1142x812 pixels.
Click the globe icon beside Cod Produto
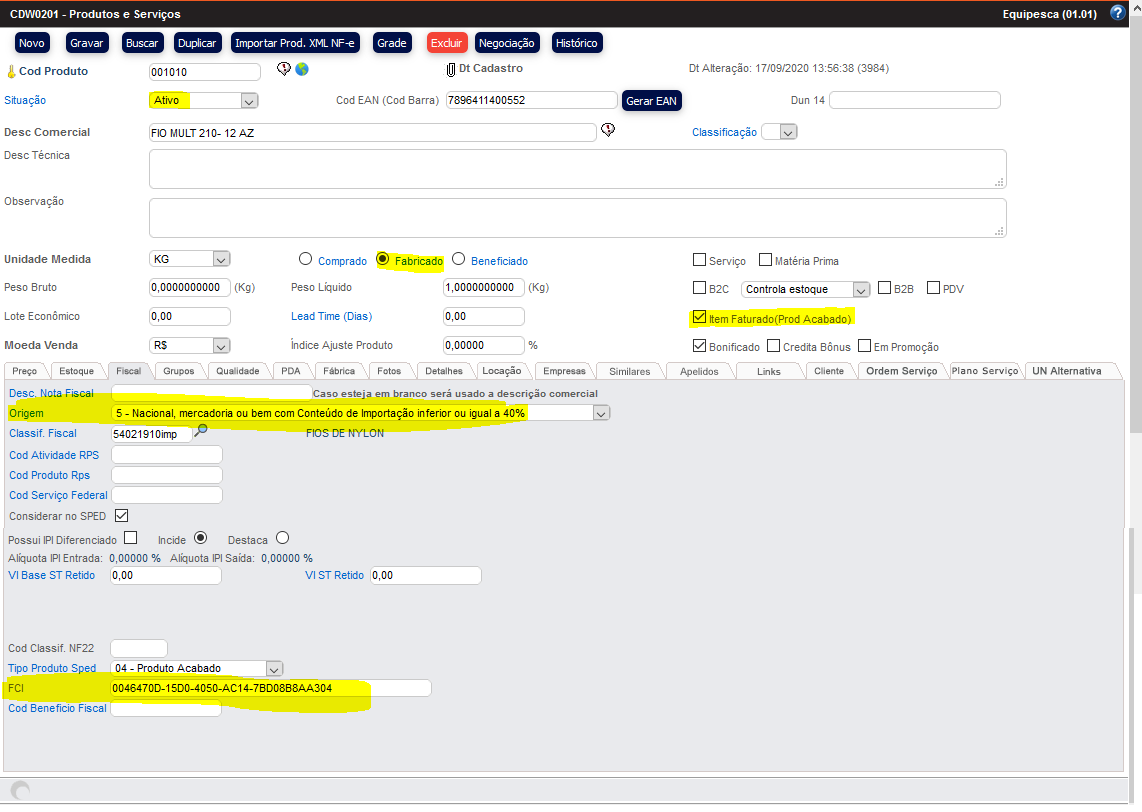click(302, 70)
